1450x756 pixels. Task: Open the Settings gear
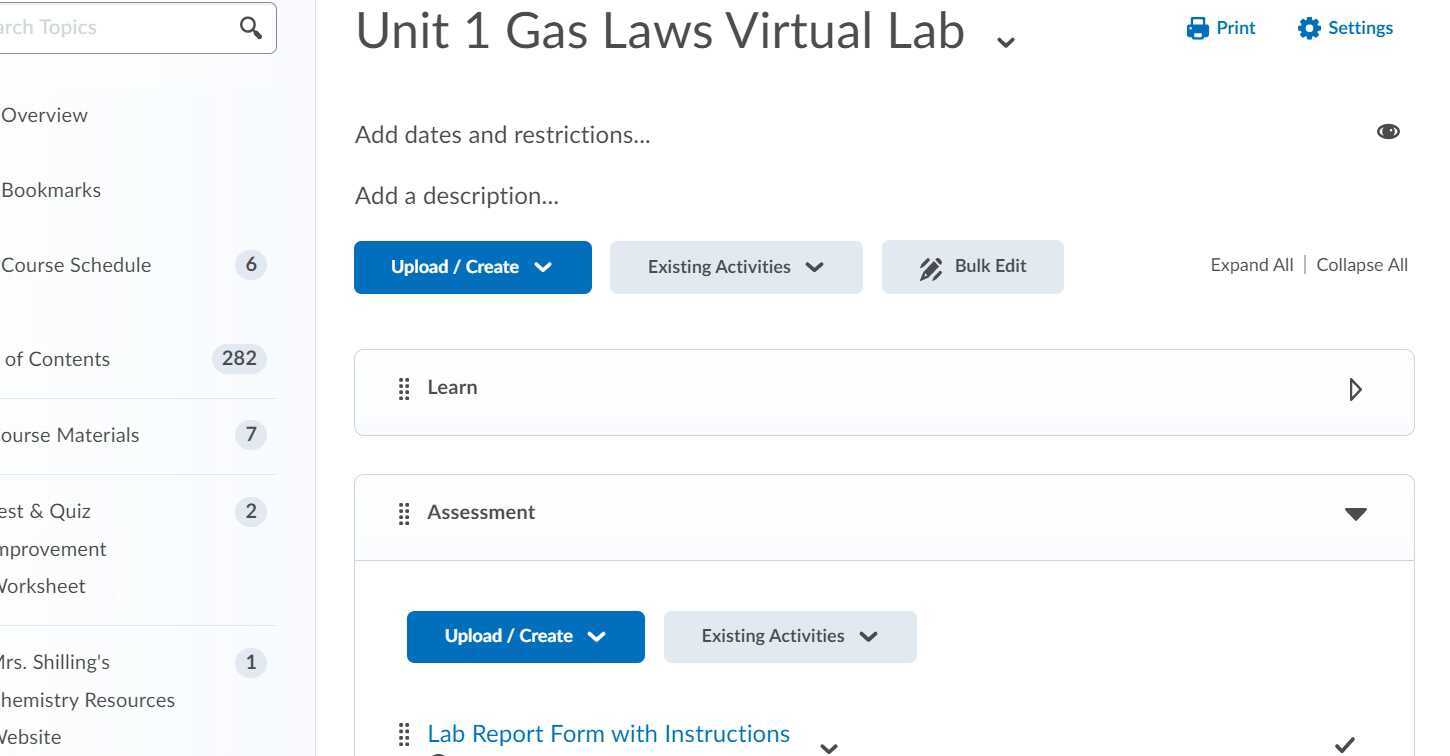[x=1309, y=28]
